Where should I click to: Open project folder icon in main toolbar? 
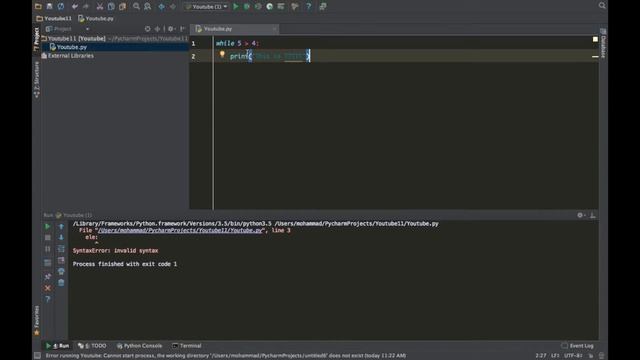coord(38,6)
